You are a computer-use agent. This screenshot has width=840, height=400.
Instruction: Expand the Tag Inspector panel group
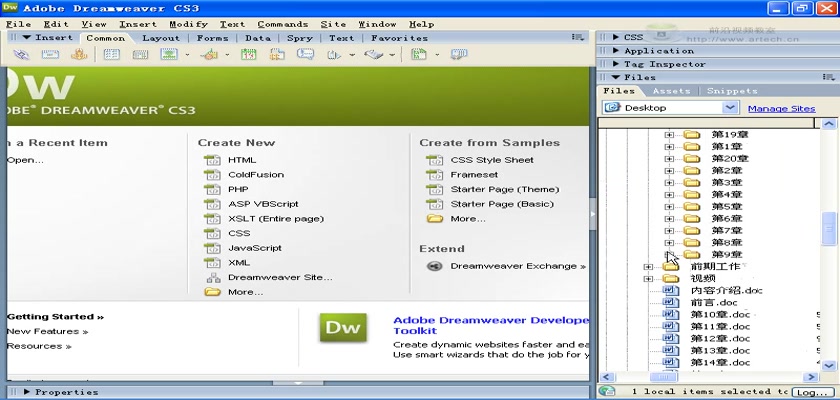pyautogui.click(x=616, y=64)
